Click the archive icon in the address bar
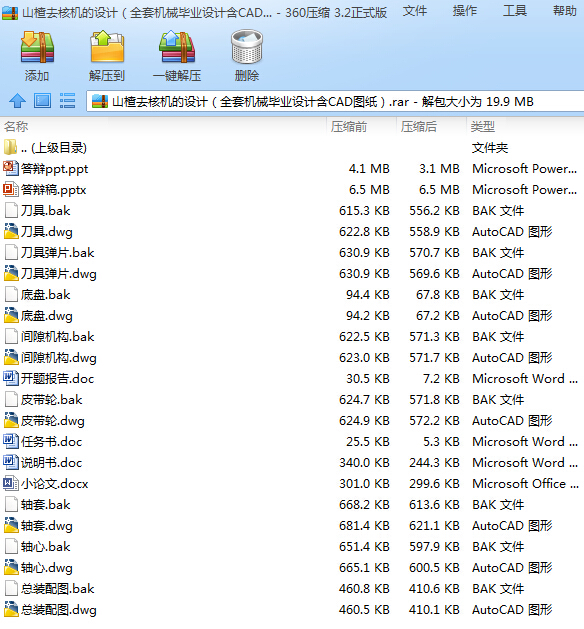The image size is (584, 629). click(100, 101)
